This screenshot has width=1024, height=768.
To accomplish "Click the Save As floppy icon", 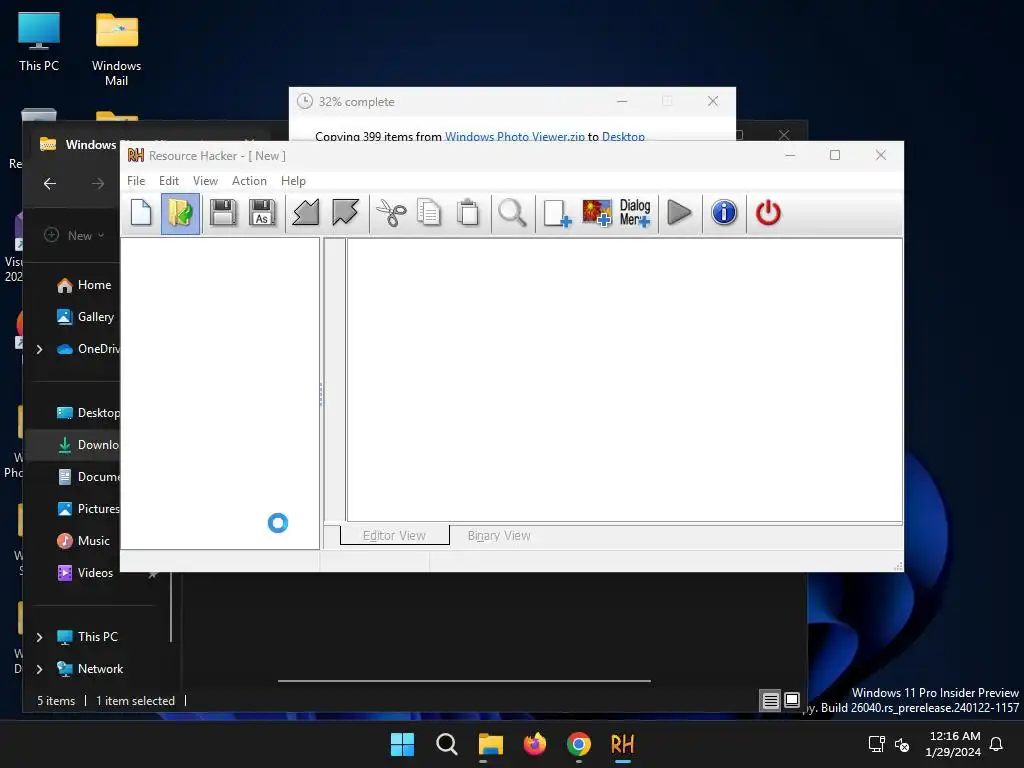I will tap(263, 213).
